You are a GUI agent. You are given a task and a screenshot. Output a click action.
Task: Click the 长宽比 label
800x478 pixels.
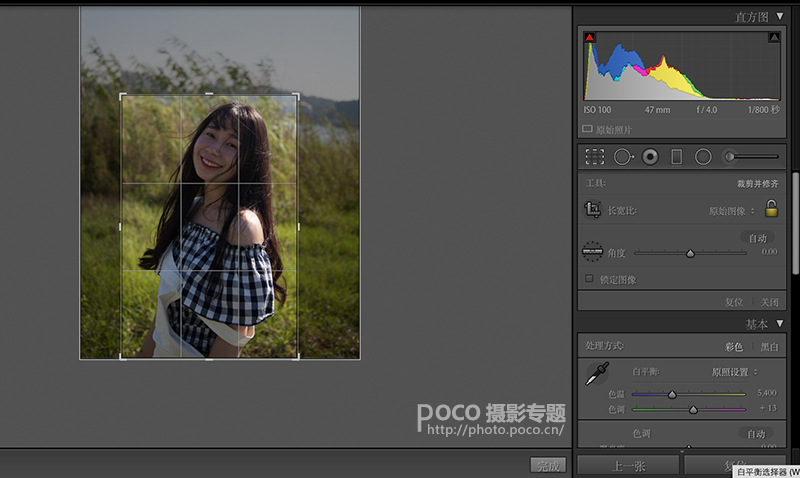(x=622, y=210)
